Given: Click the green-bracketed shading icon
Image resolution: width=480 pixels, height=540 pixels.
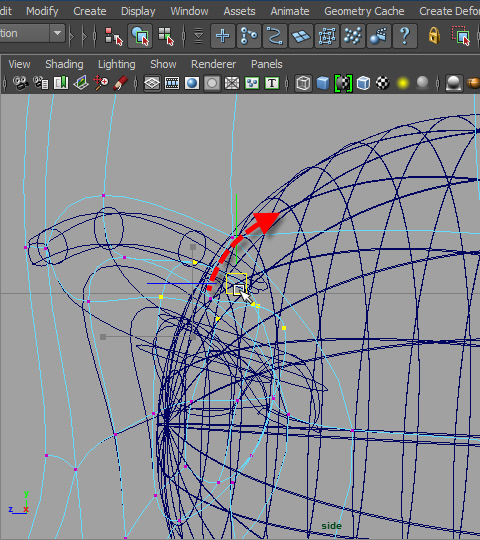Looking at the screenshot, I should 343,83.
